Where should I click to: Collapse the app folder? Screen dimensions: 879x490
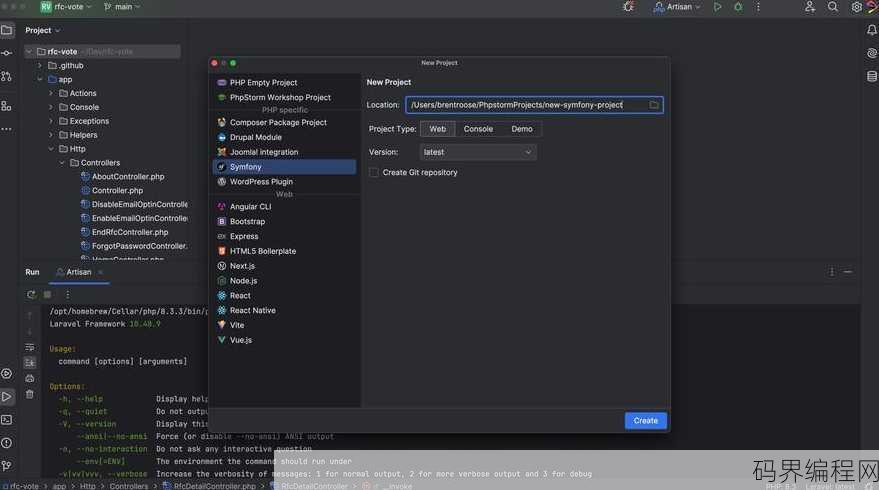point(40,80)
